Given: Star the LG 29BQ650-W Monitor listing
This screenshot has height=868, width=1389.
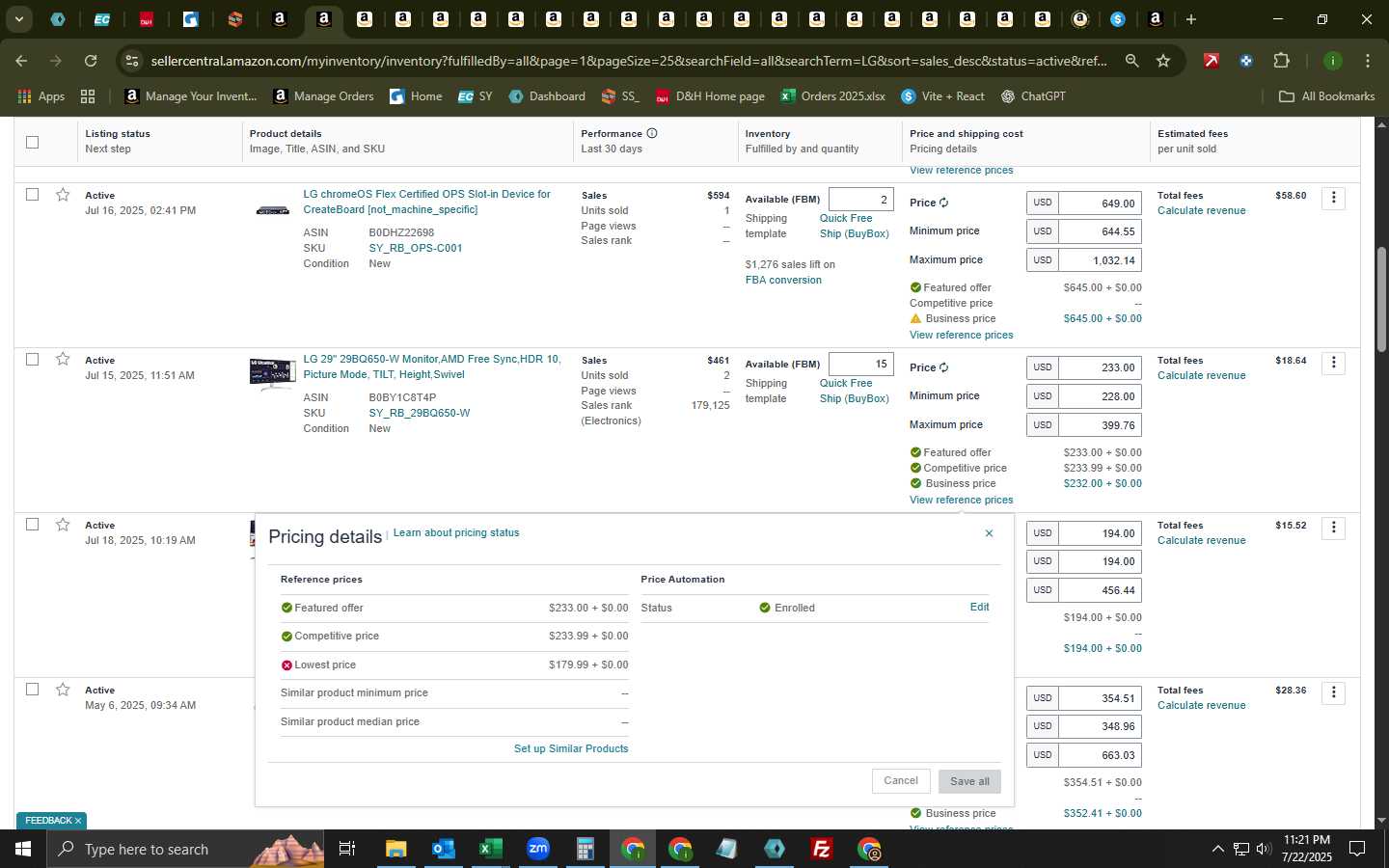Looking at the screenshot, I should coord(63,360).
